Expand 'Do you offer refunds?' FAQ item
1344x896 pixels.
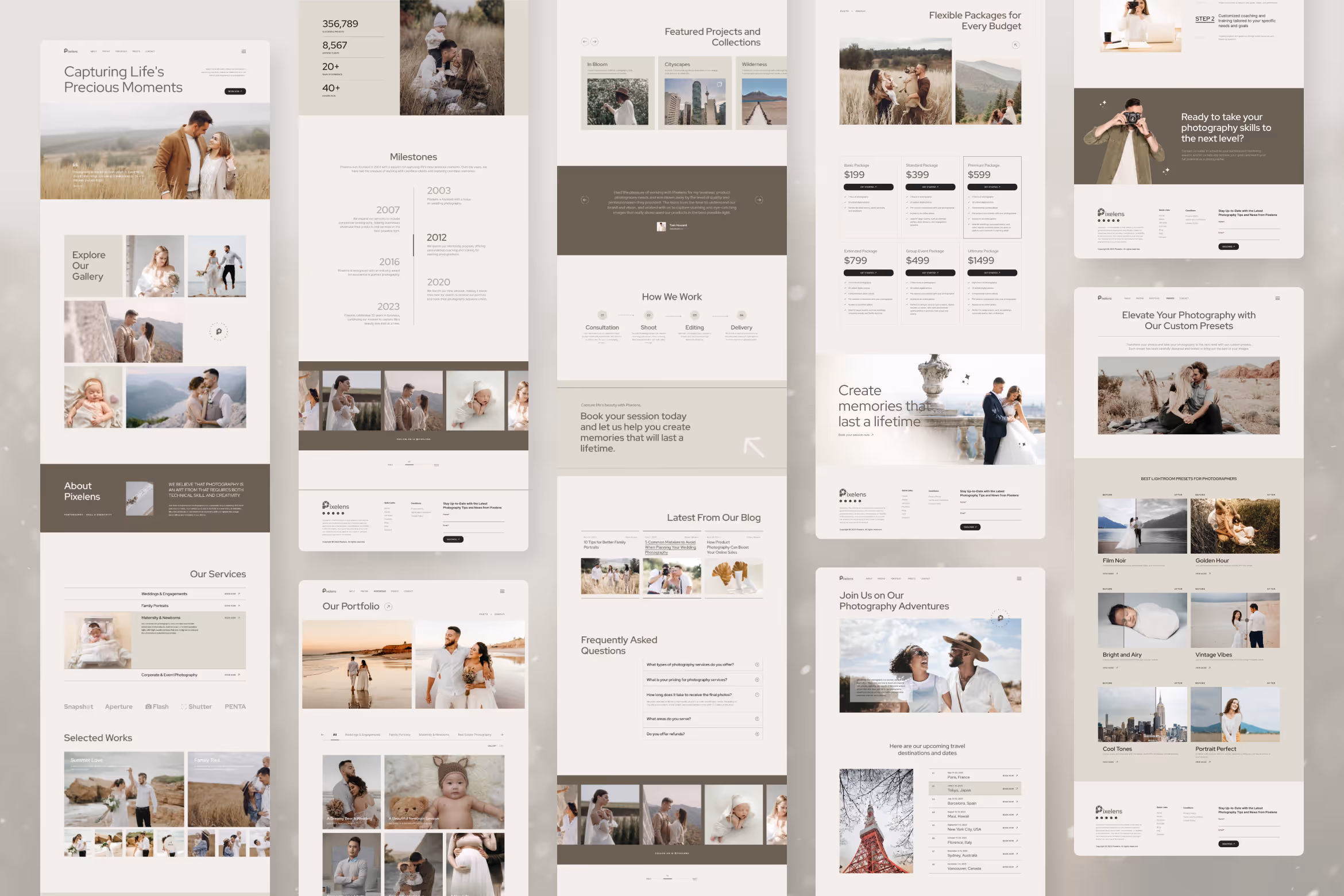tap(757, 734)
